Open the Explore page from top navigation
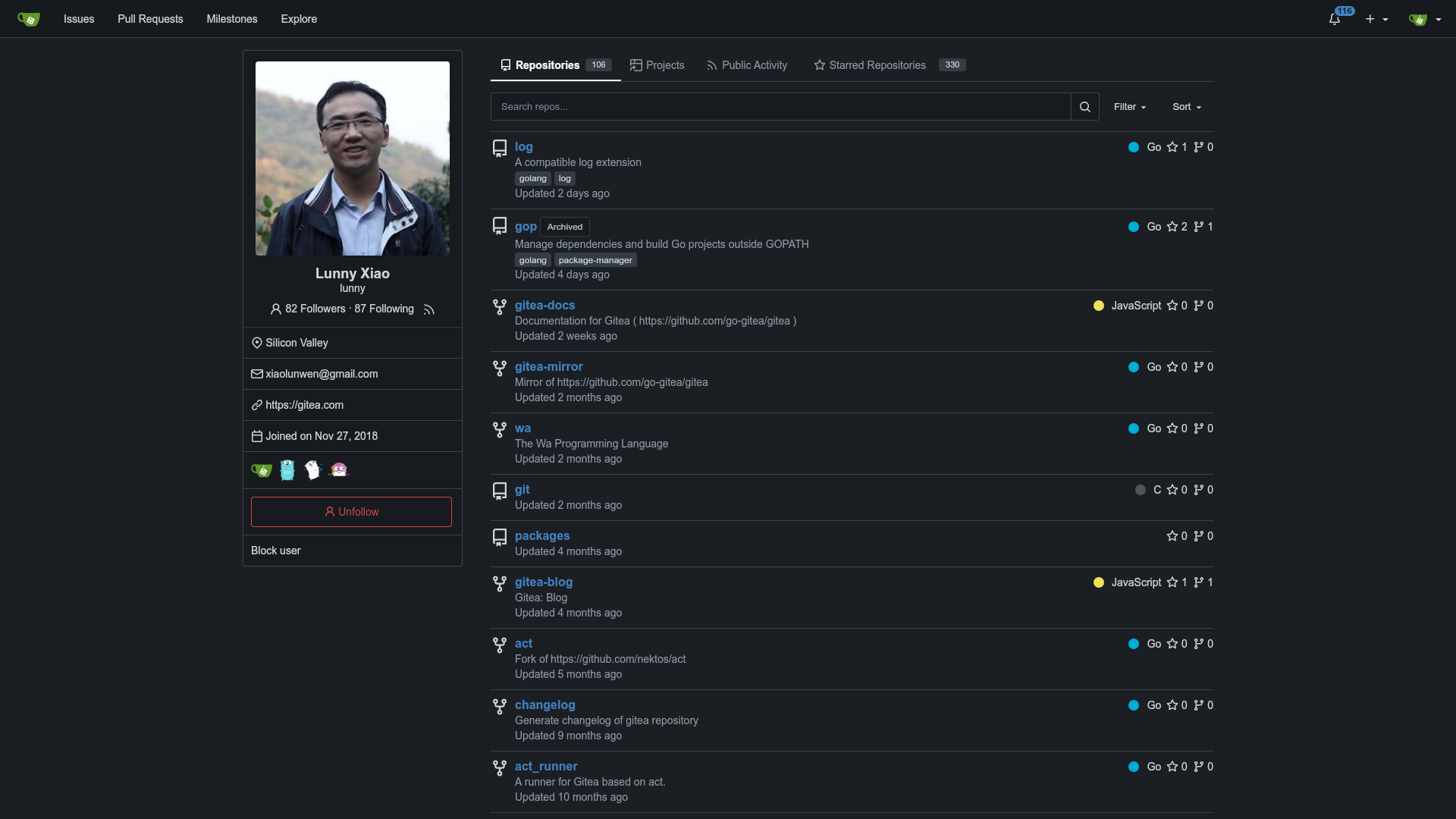The width and height of the screenshot is (1456, 819). point(298,19)
